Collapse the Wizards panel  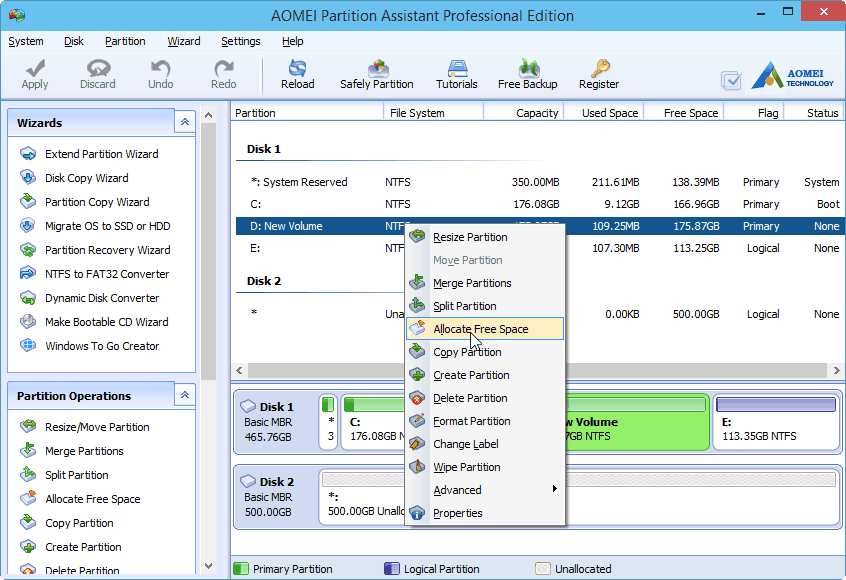(185, 122)
